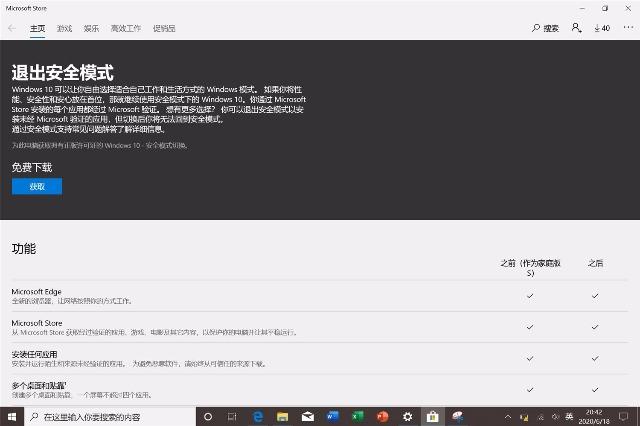Open the 高效工作 tab
The width and height of the screenshot is (640, 426).
coord(126,28)
